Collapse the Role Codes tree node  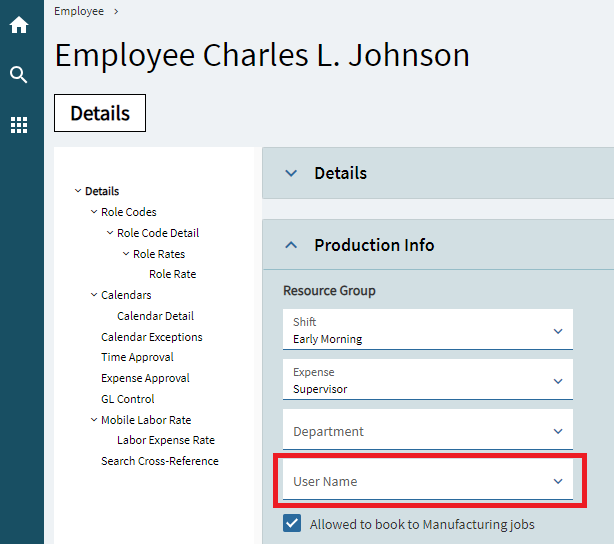tap(94, 212)
